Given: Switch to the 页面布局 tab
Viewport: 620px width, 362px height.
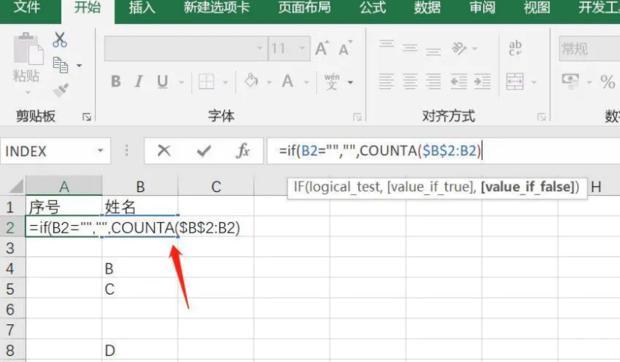Looking at the screenshot, I should point(304,7).
